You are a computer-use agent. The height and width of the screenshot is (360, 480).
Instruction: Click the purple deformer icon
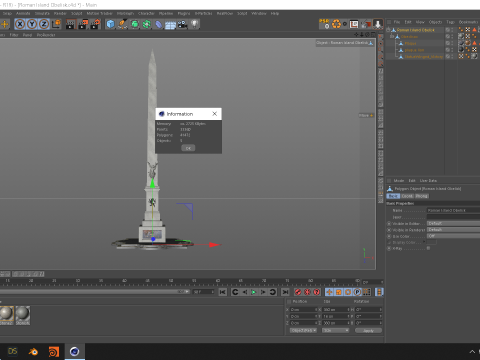coord(159,24)
